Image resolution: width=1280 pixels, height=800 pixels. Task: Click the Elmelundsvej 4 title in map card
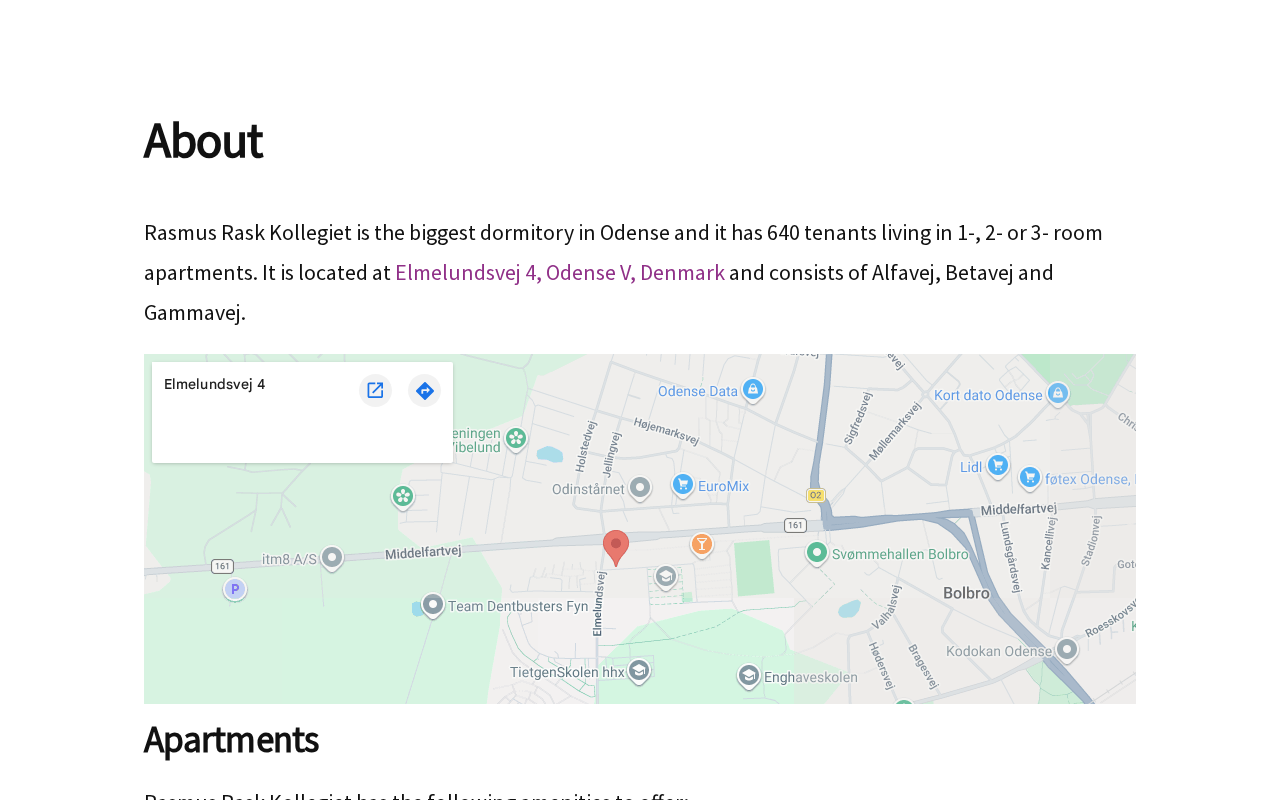coord(215,384)
